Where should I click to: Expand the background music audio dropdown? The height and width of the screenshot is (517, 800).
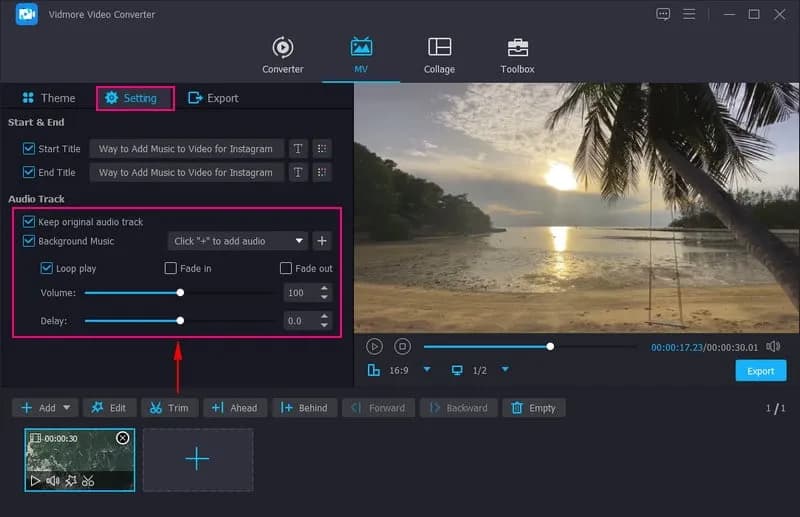(300, 241)
